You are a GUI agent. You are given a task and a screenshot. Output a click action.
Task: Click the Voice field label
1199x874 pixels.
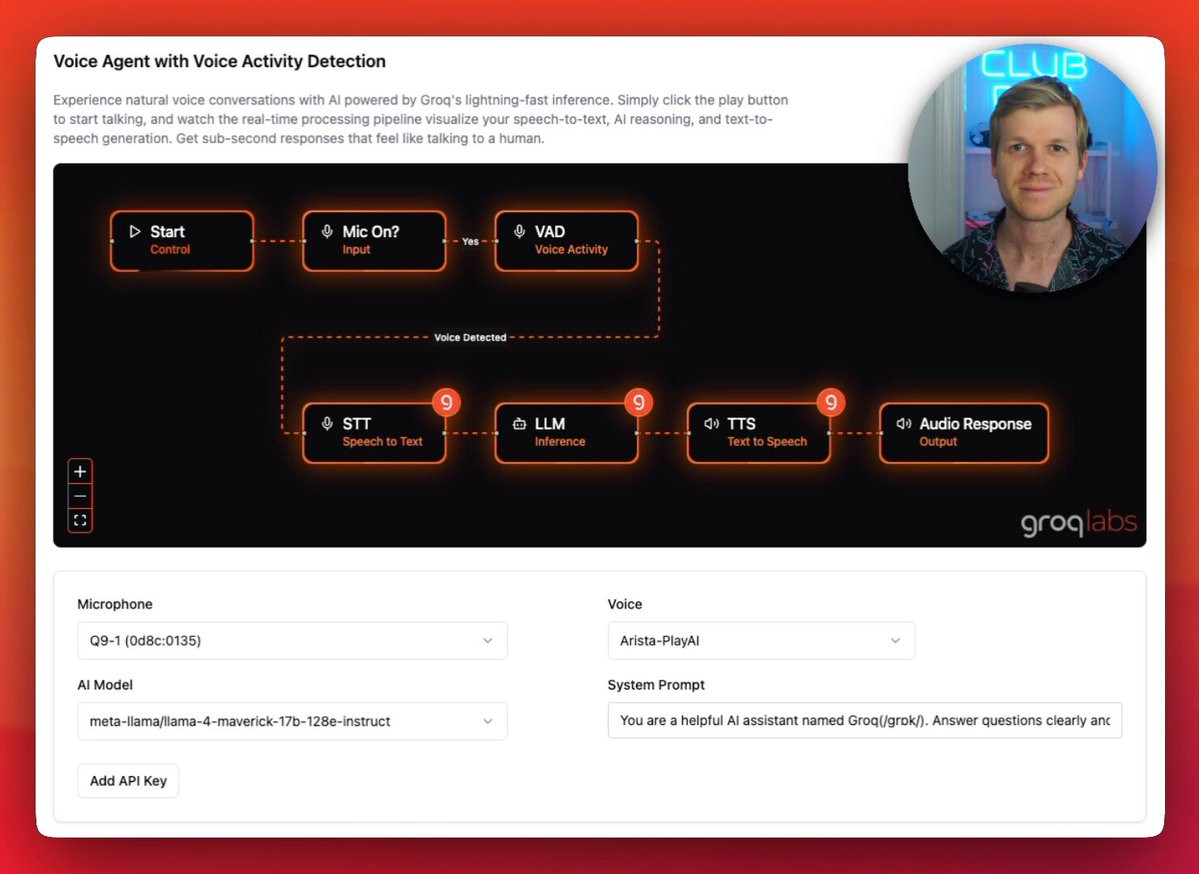coord(625,604)
